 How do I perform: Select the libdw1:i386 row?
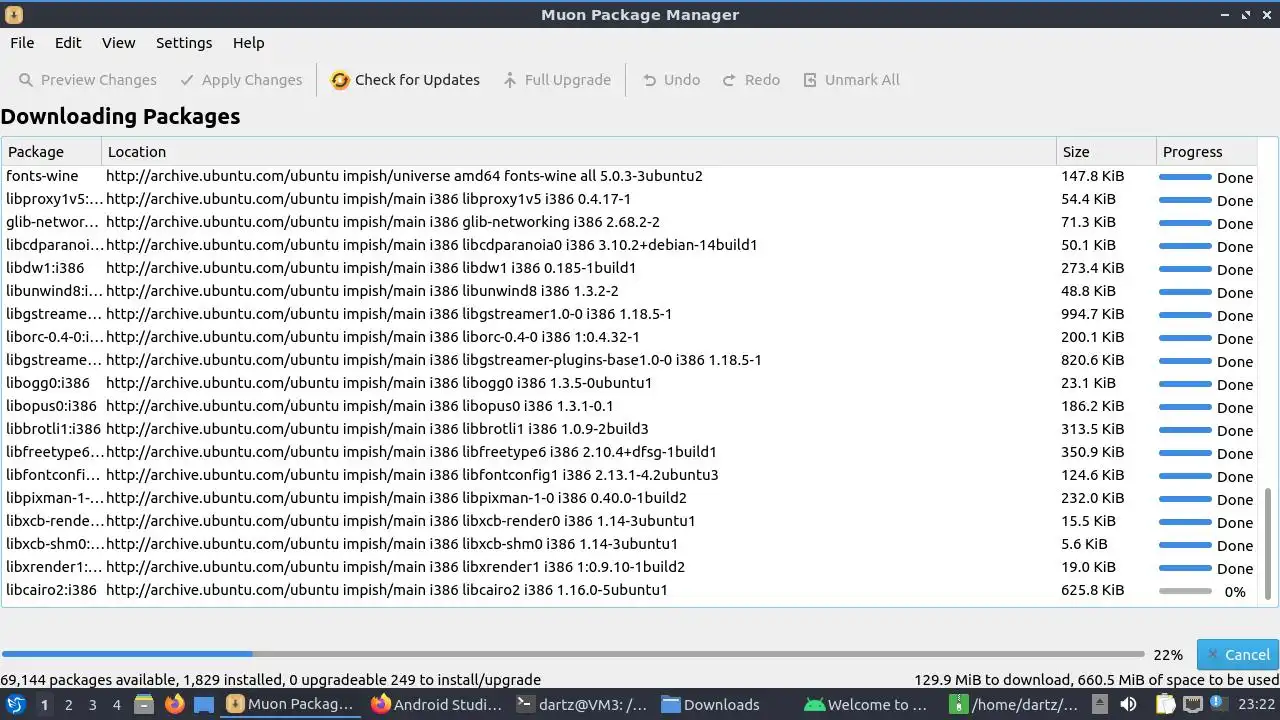(x=630, y=268)
